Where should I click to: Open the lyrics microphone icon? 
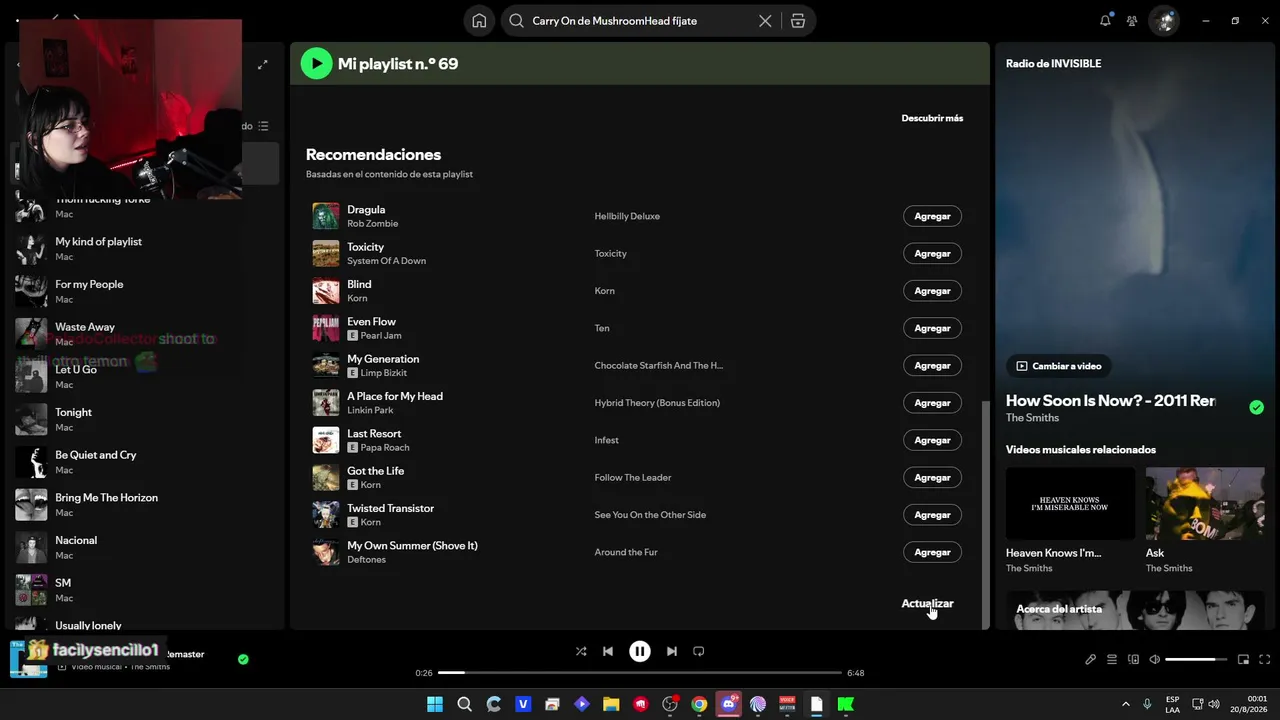pyautogui.click(x=1091, y=659)
